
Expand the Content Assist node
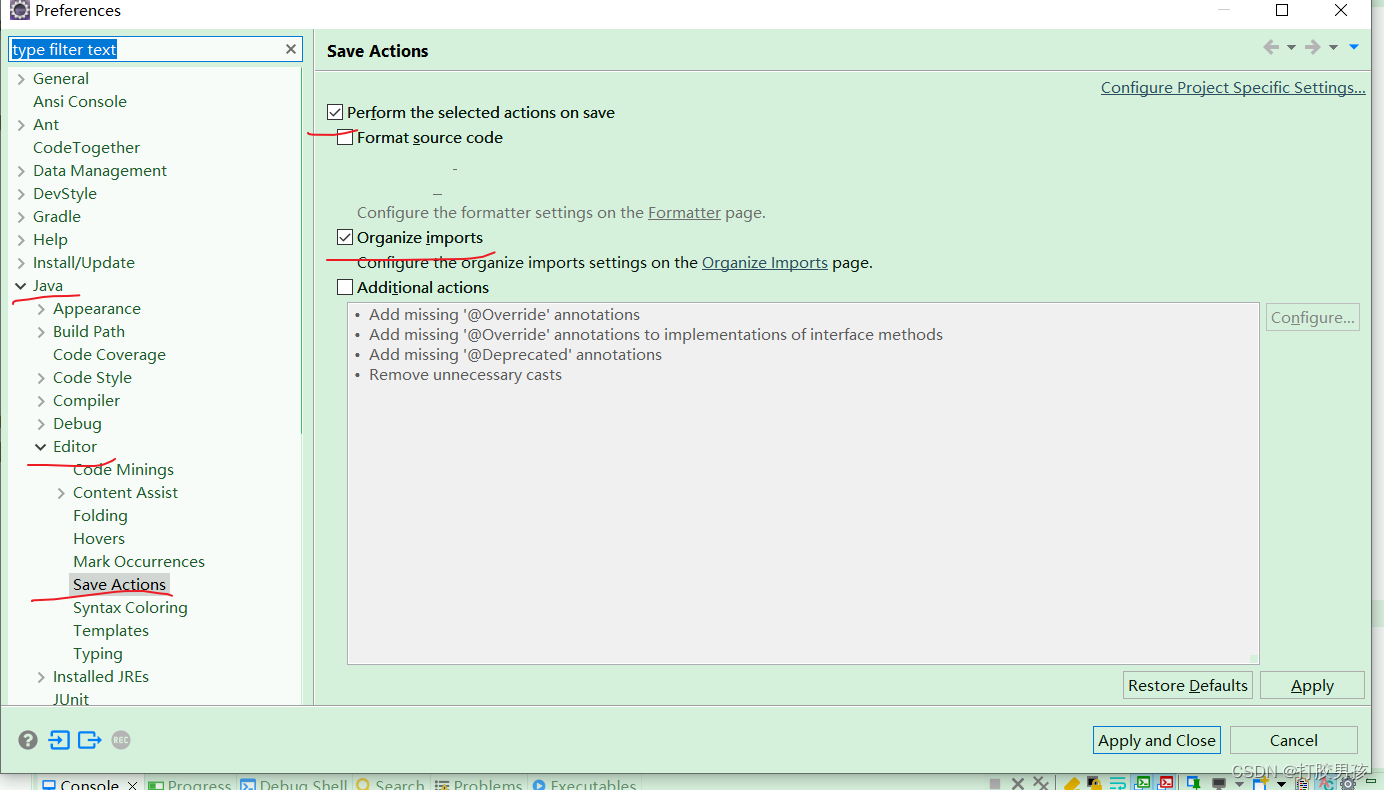point(61,493)
